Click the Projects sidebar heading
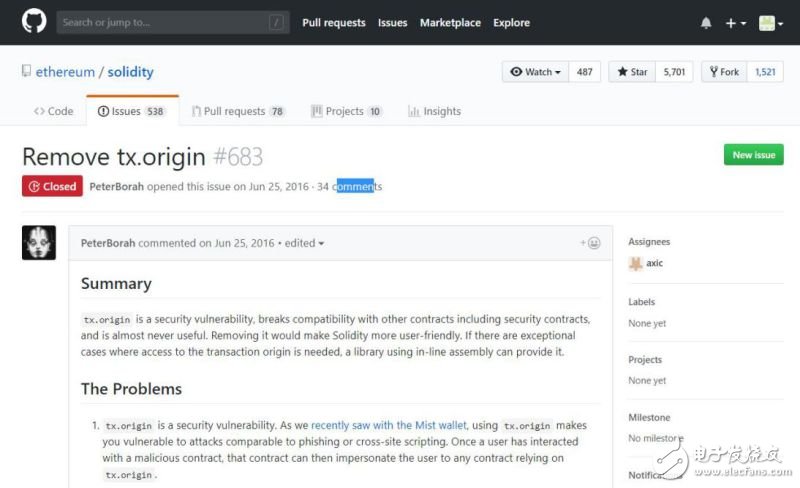 click(645, 359)
